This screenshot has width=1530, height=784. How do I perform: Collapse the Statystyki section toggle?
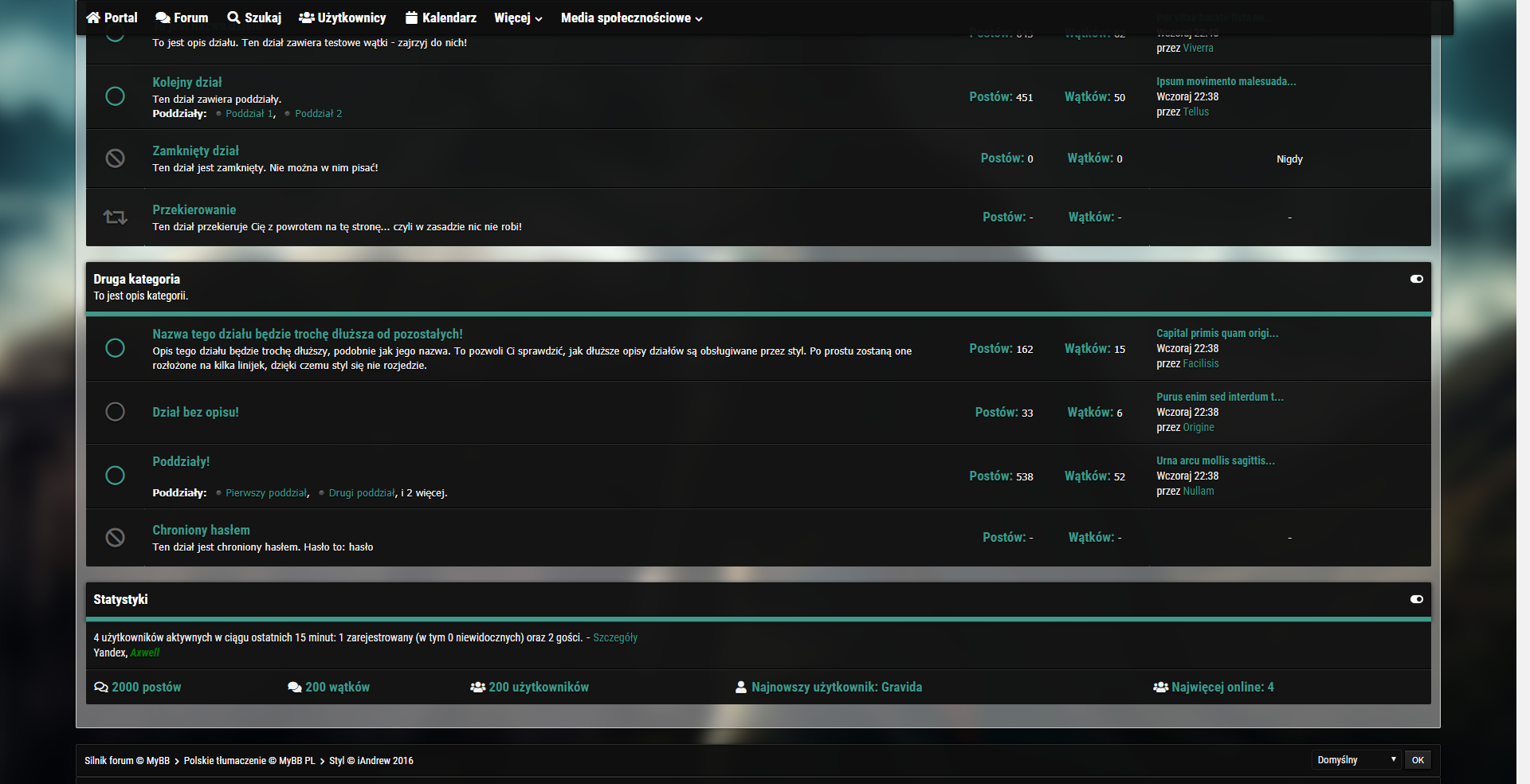click(x=1416, y=599)
